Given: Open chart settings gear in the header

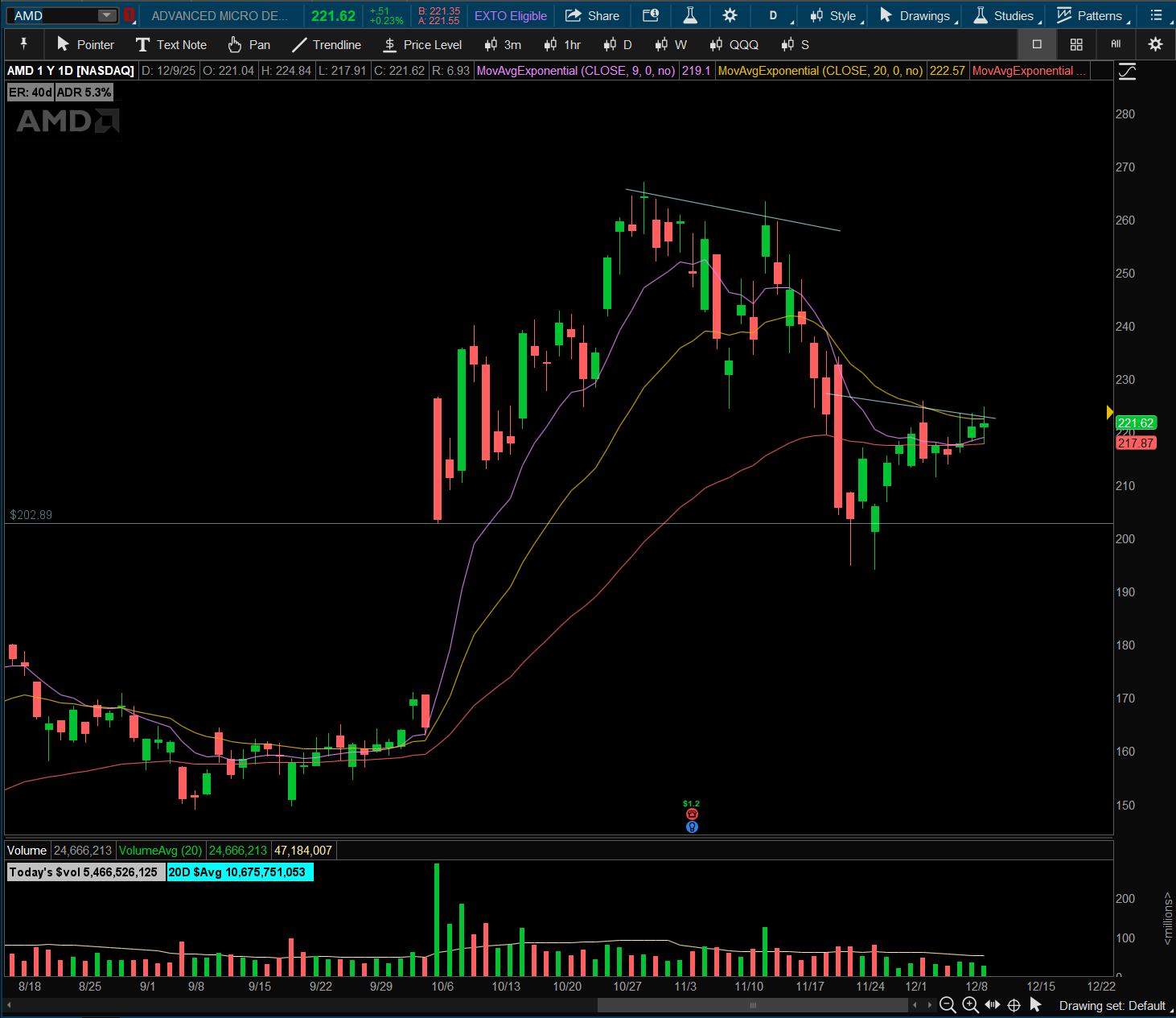Looking at the screenshot, I should tap(730, 15).
